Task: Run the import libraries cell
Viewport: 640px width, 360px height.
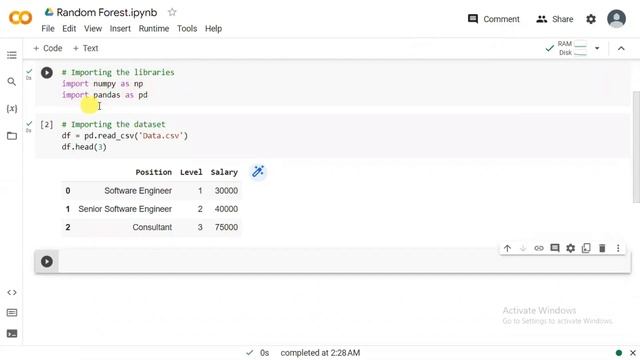Action: tap(47, 73)
